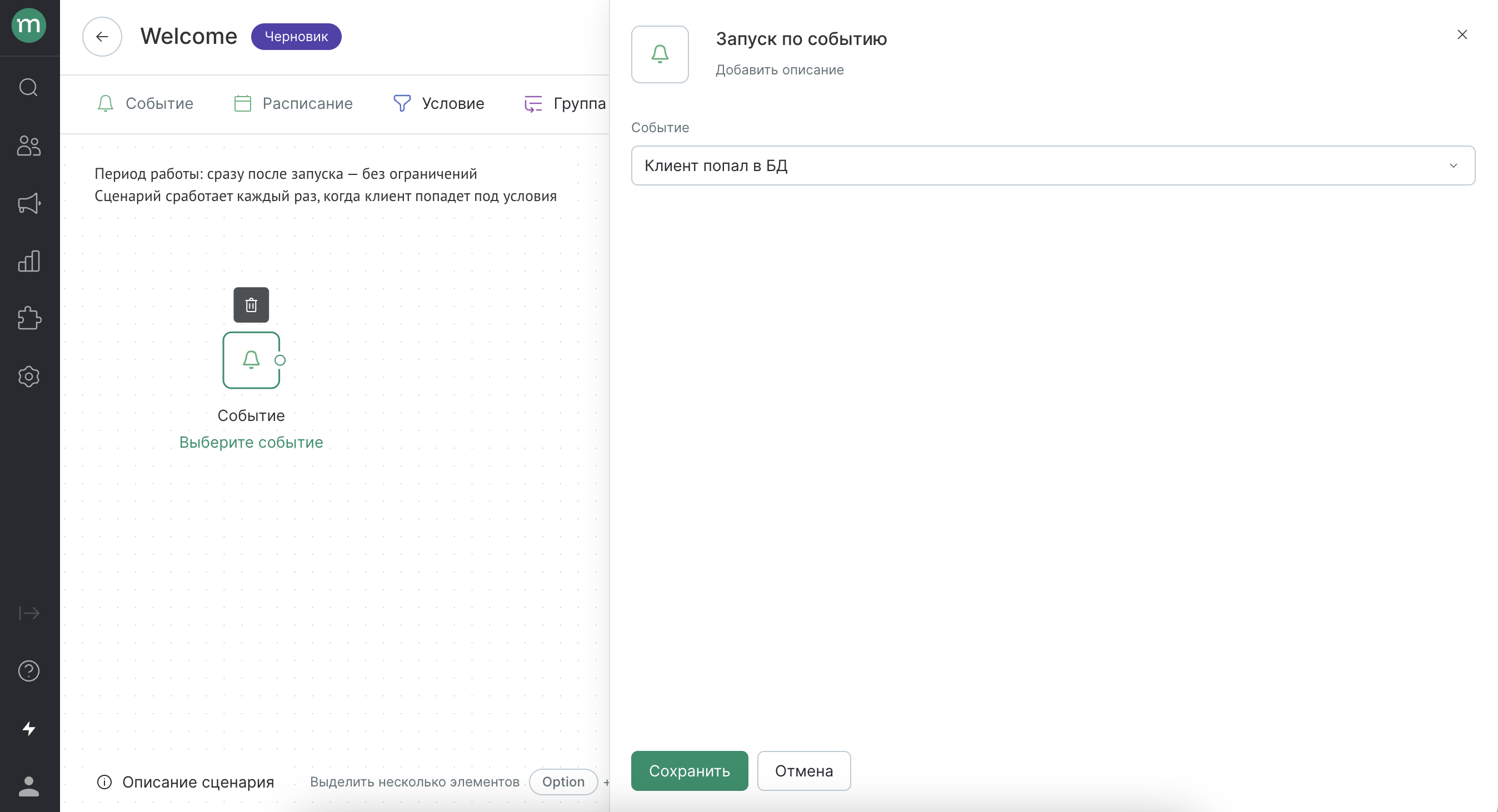Image resolution: width=1498 pixels, height=812 pixels.
Task: Open the Analytics/Charts icon
Action: (x=29, y=261)
